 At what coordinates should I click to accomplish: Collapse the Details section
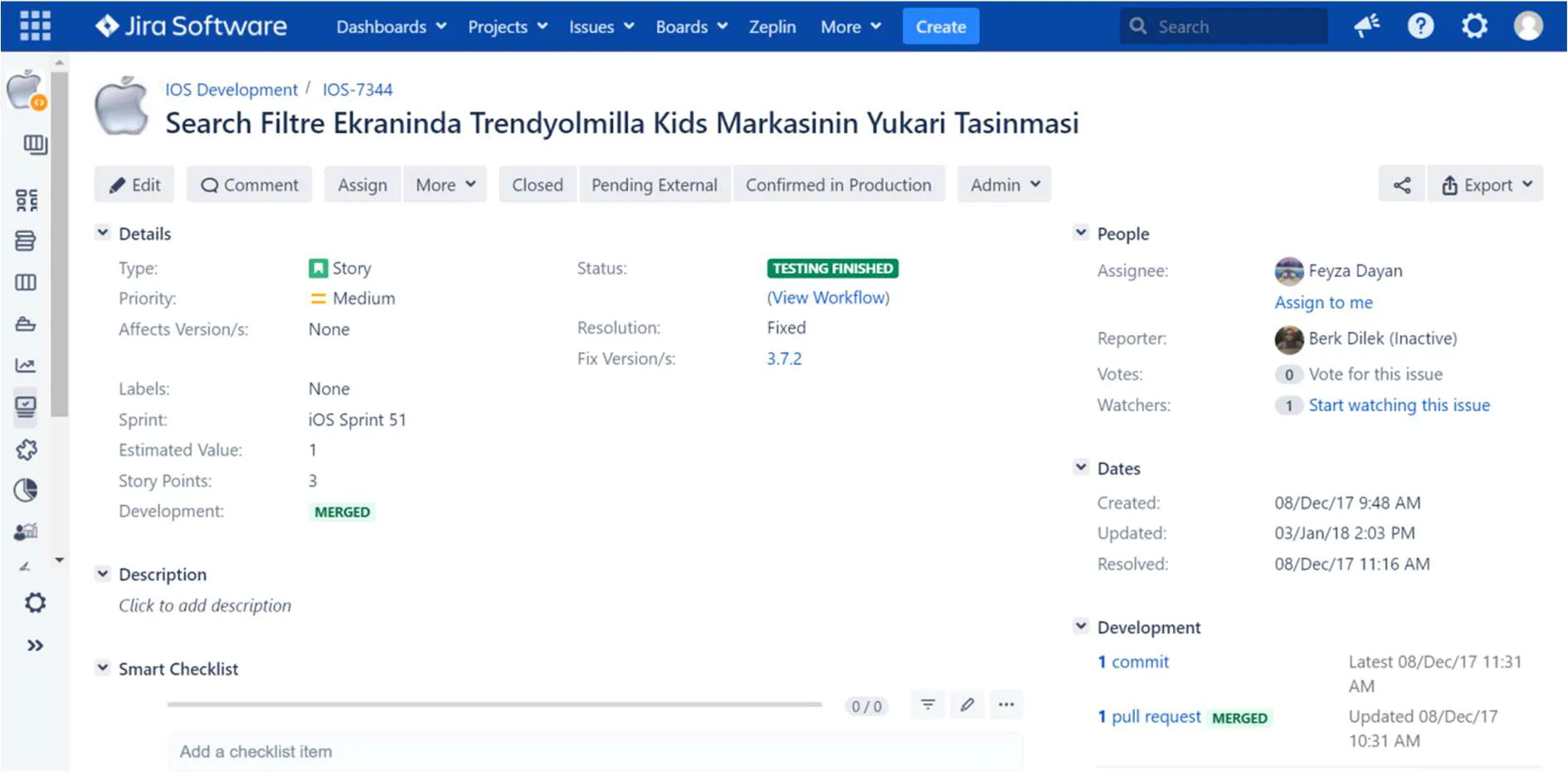coord(102,233)
